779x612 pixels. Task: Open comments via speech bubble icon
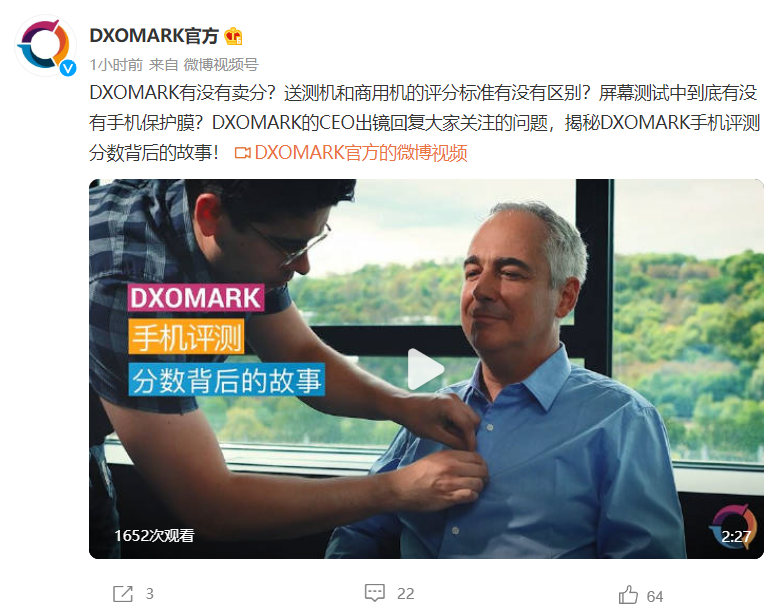click(x=375, y=593)
